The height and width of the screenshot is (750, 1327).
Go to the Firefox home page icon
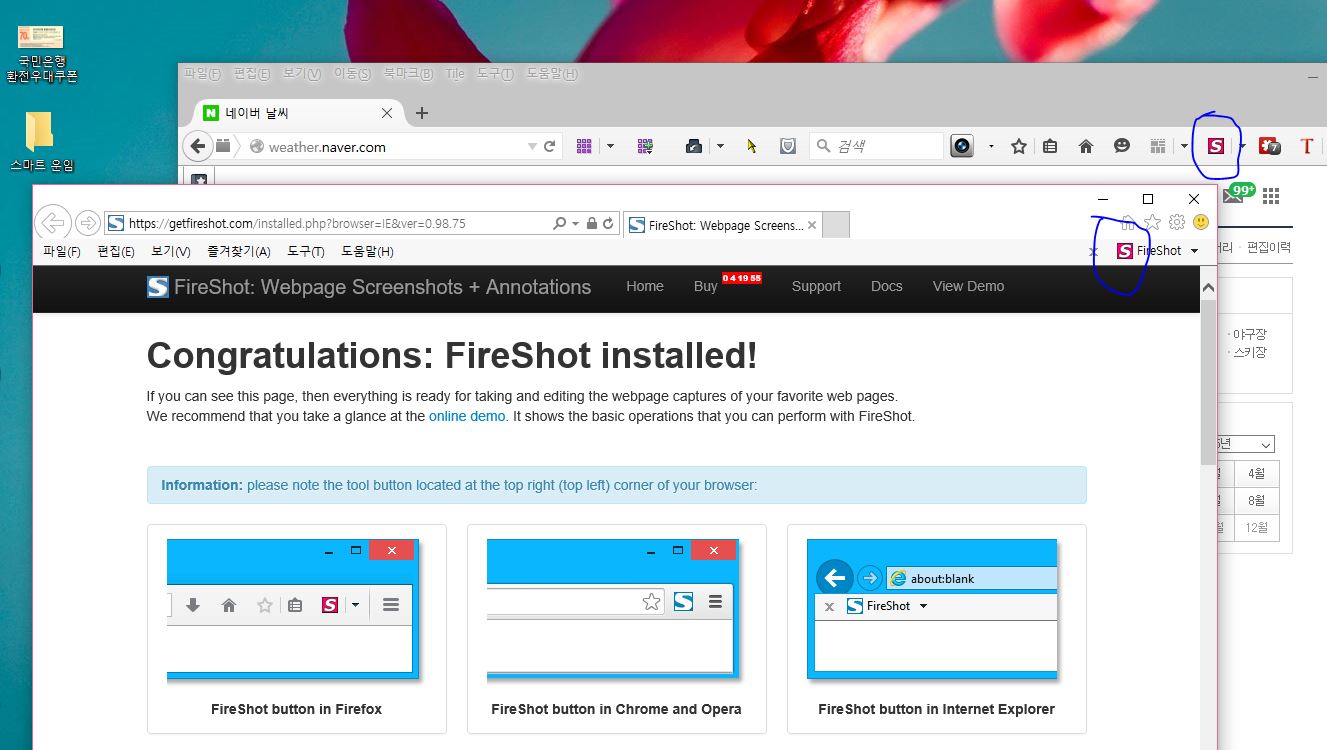pyautogui.click(x=1086, y=146)
